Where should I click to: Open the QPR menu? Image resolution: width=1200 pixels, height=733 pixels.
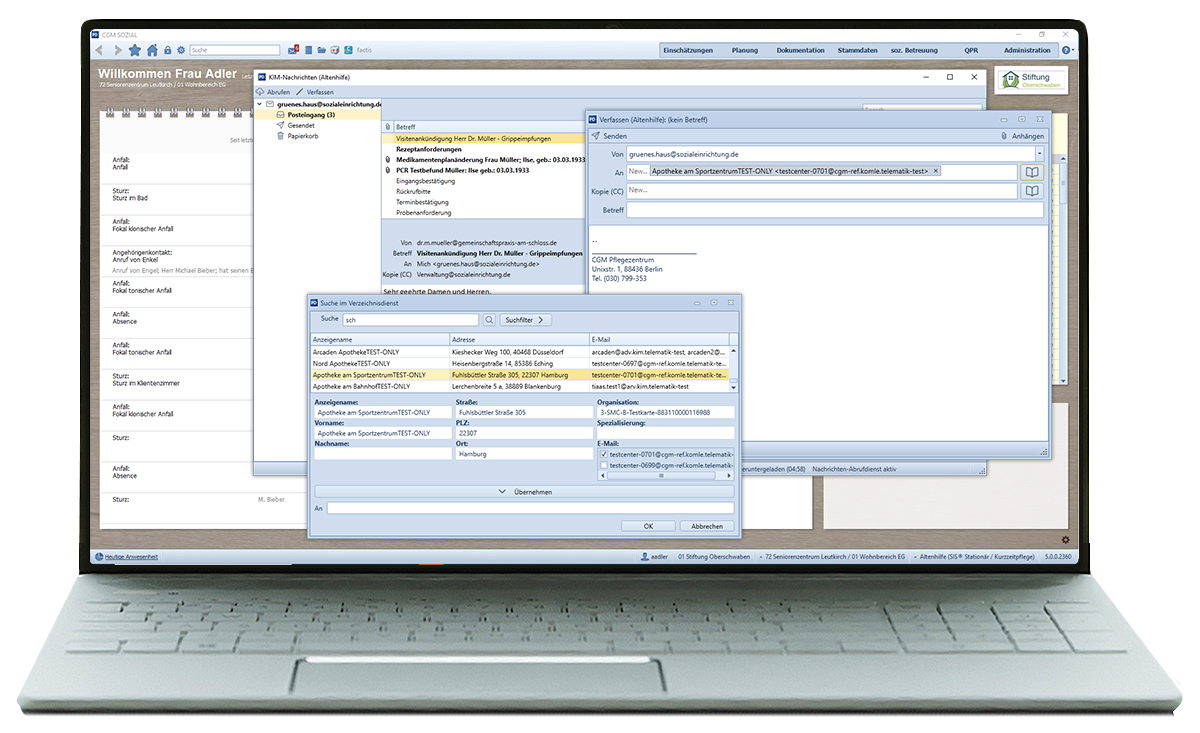(971, 50)
